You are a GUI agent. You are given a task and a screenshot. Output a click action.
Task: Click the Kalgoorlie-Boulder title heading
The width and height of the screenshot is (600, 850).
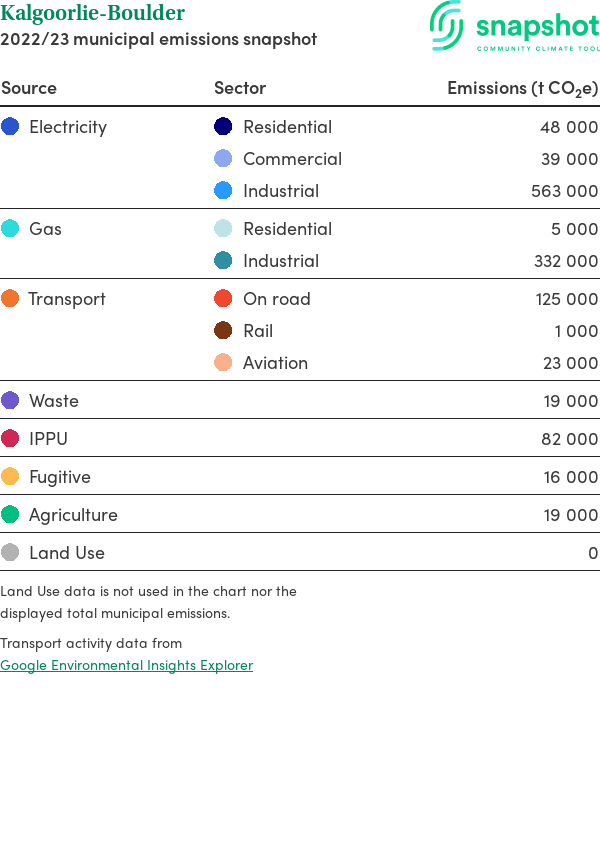click(92, 14)
